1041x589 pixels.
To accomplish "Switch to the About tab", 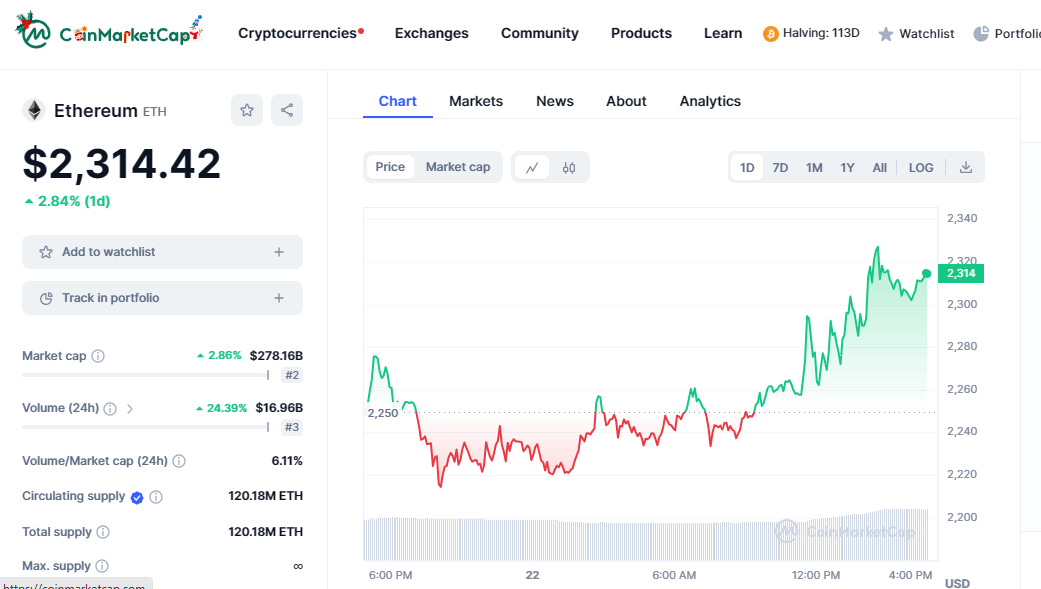I will (626, 101).
